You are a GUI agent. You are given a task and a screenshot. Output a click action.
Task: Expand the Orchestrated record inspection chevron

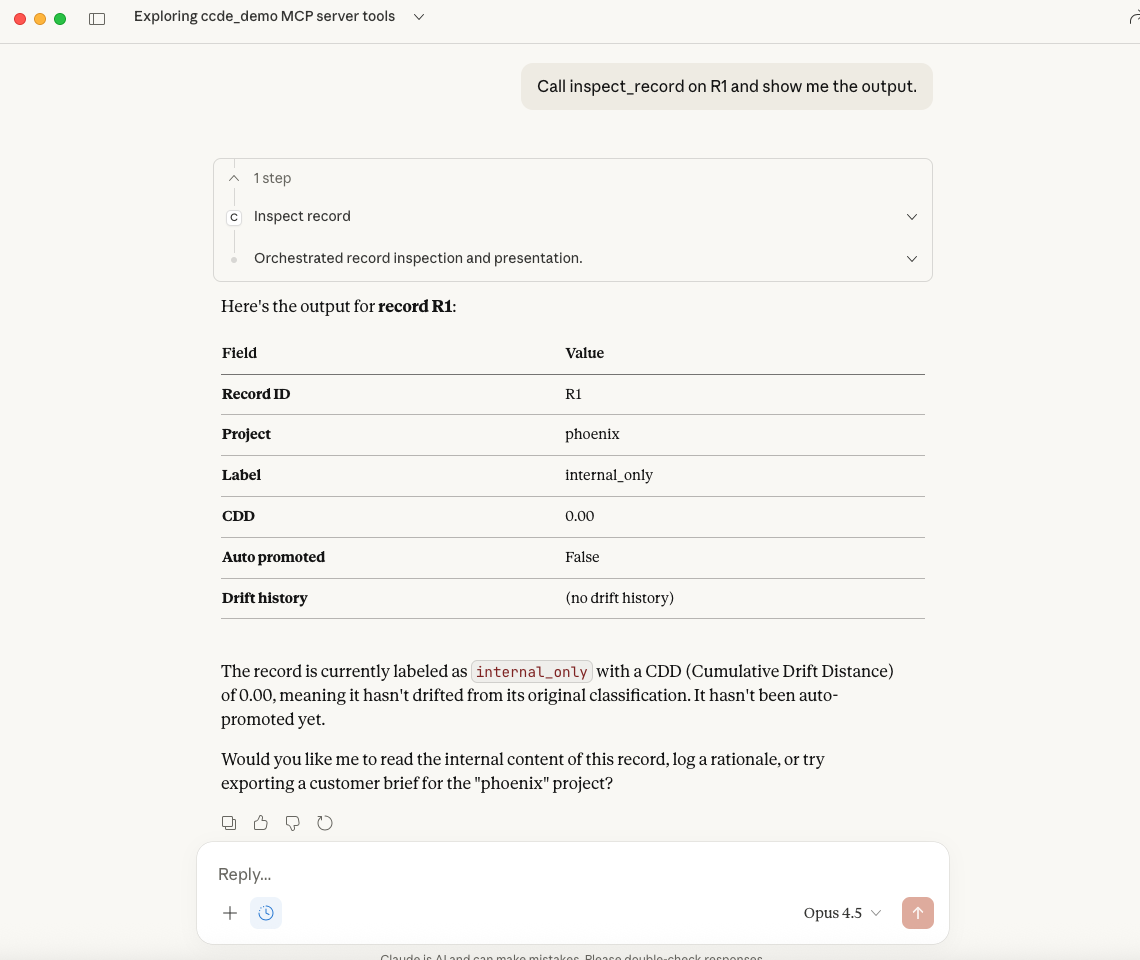coord(911,259)
